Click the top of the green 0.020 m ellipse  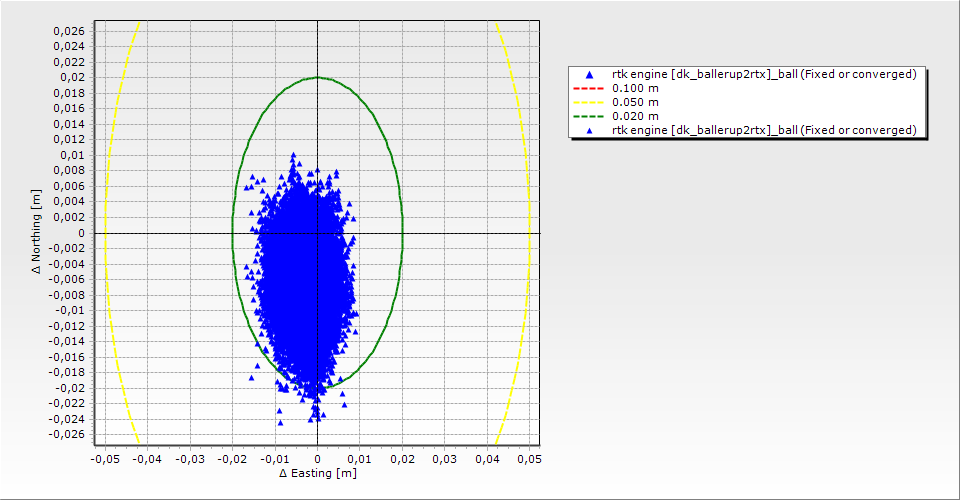click(x=317, y=77)
